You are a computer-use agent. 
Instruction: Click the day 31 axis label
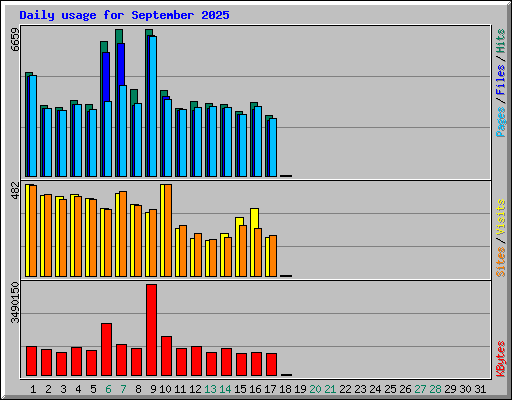pyautogui.click(x=480, y=389)
